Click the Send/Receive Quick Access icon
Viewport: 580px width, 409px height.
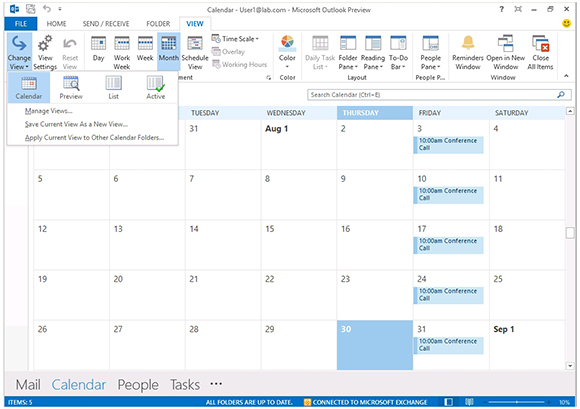[x=31, y=9]
